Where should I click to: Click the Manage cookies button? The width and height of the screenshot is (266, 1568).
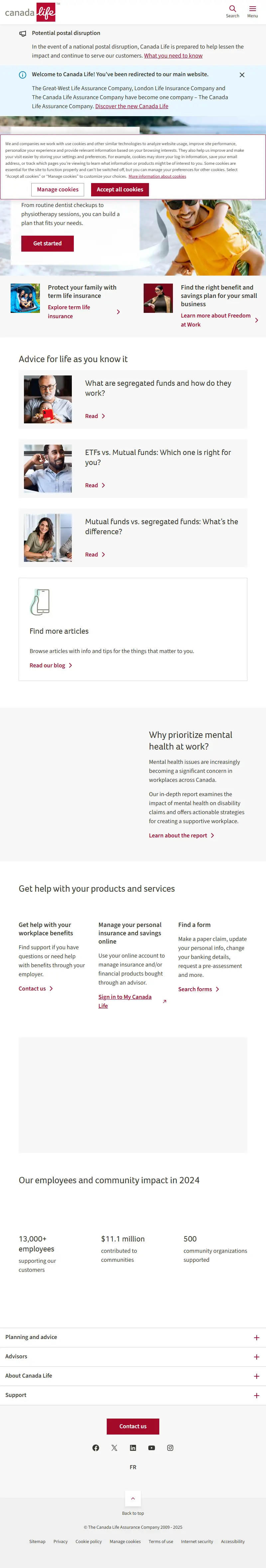point(58,189)
